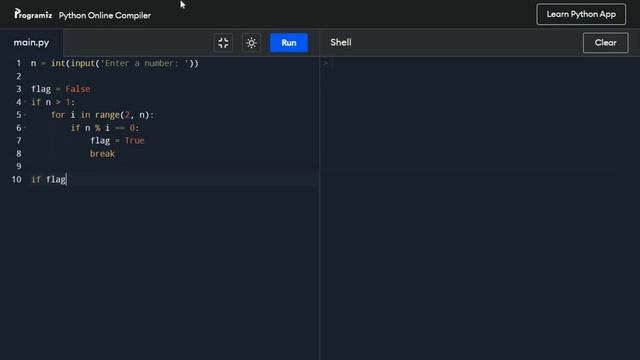The width and height of the screenshot is (640, 360).
Task: Click 'if flag' on line 10
Action: (49, 180)
